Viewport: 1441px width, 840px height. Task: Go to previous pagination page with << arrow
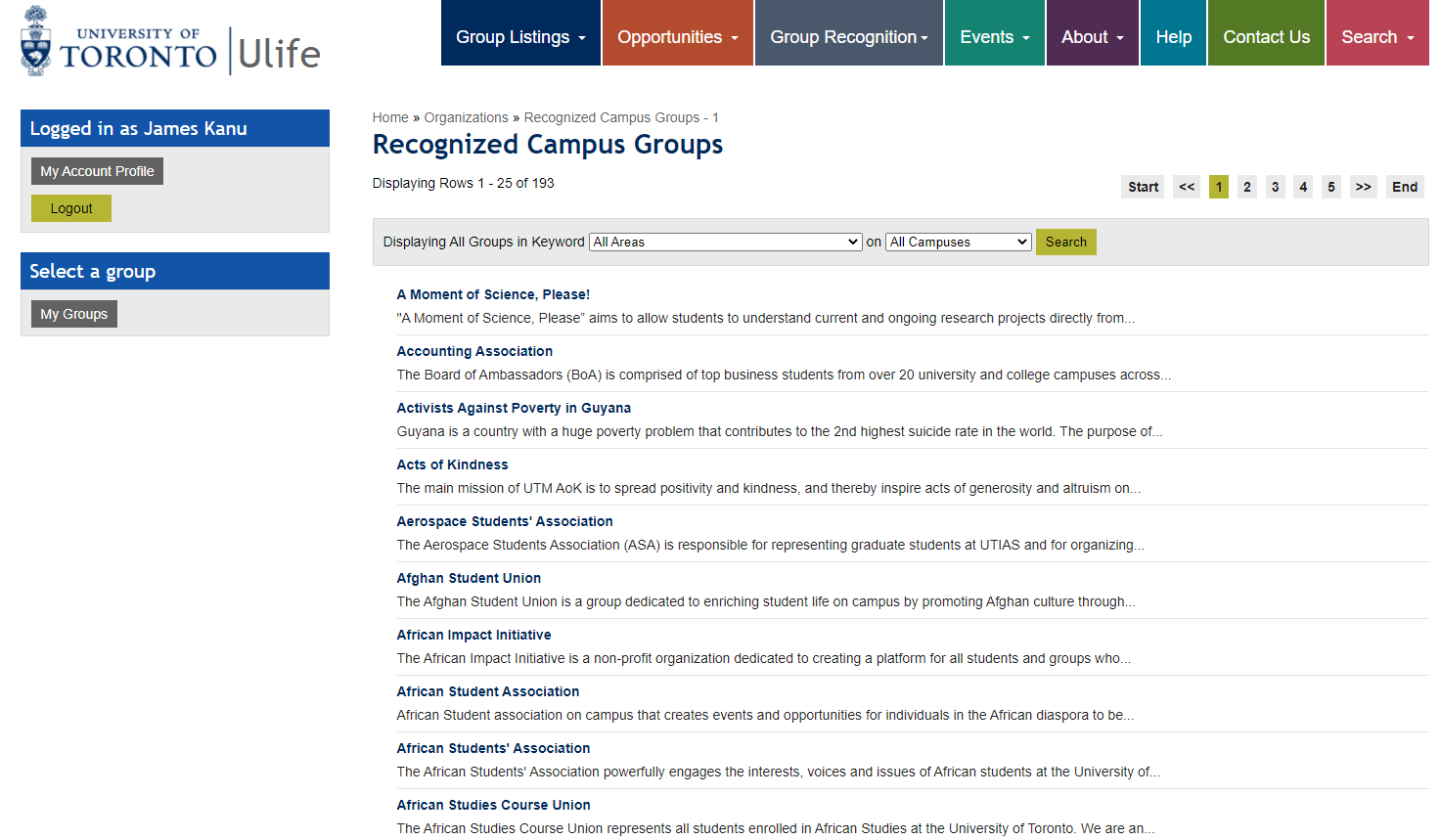point(1187,187)
